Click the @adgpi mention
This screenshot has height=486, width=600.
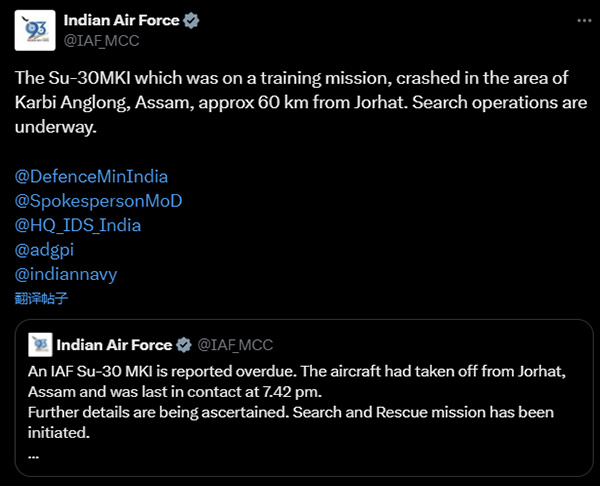tap(43, 248)
